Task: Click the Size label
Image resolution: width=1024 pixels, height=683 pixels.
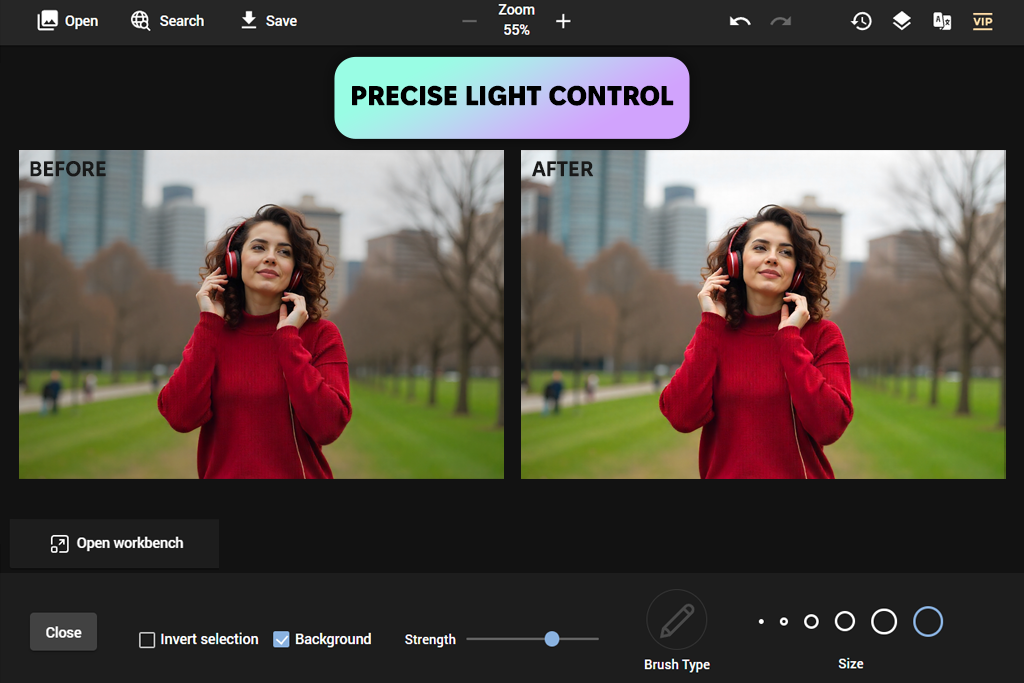Action: [850, 663]
